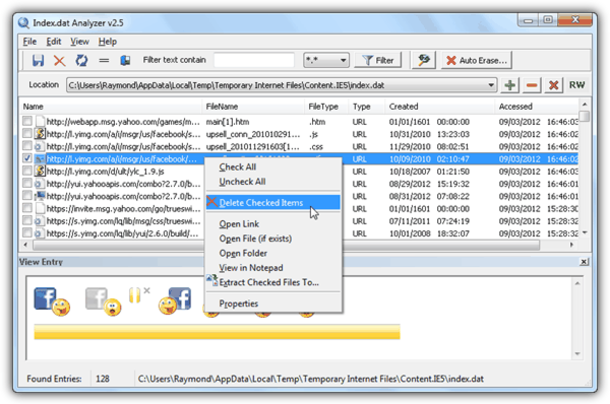Expand the Location path dropdown
Image resolution: width=610 pixels, height=404 pixels.
(x=491, y=85)
